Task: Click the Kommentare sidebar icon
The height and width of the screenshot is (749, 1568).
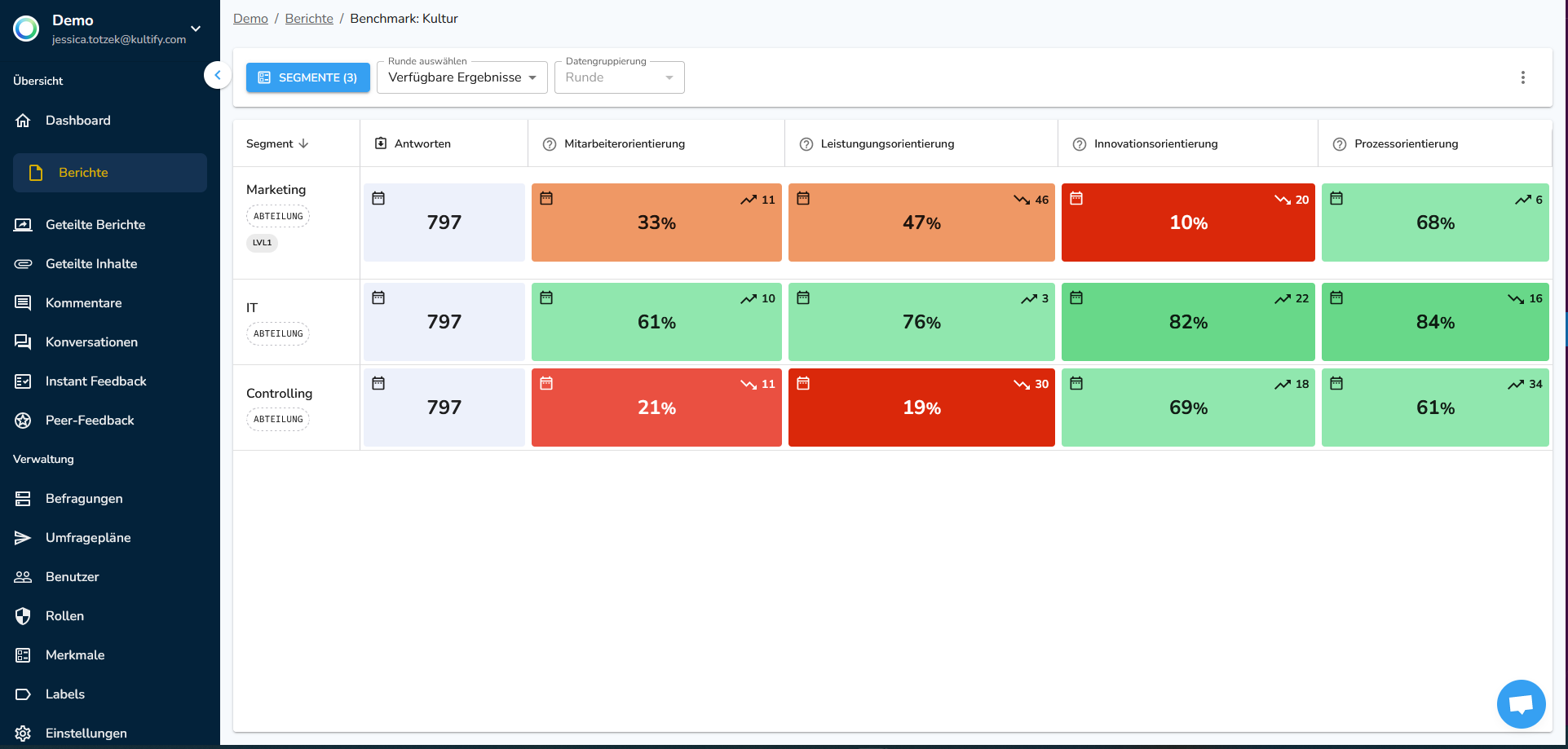Action: click(x=23, y=303)
